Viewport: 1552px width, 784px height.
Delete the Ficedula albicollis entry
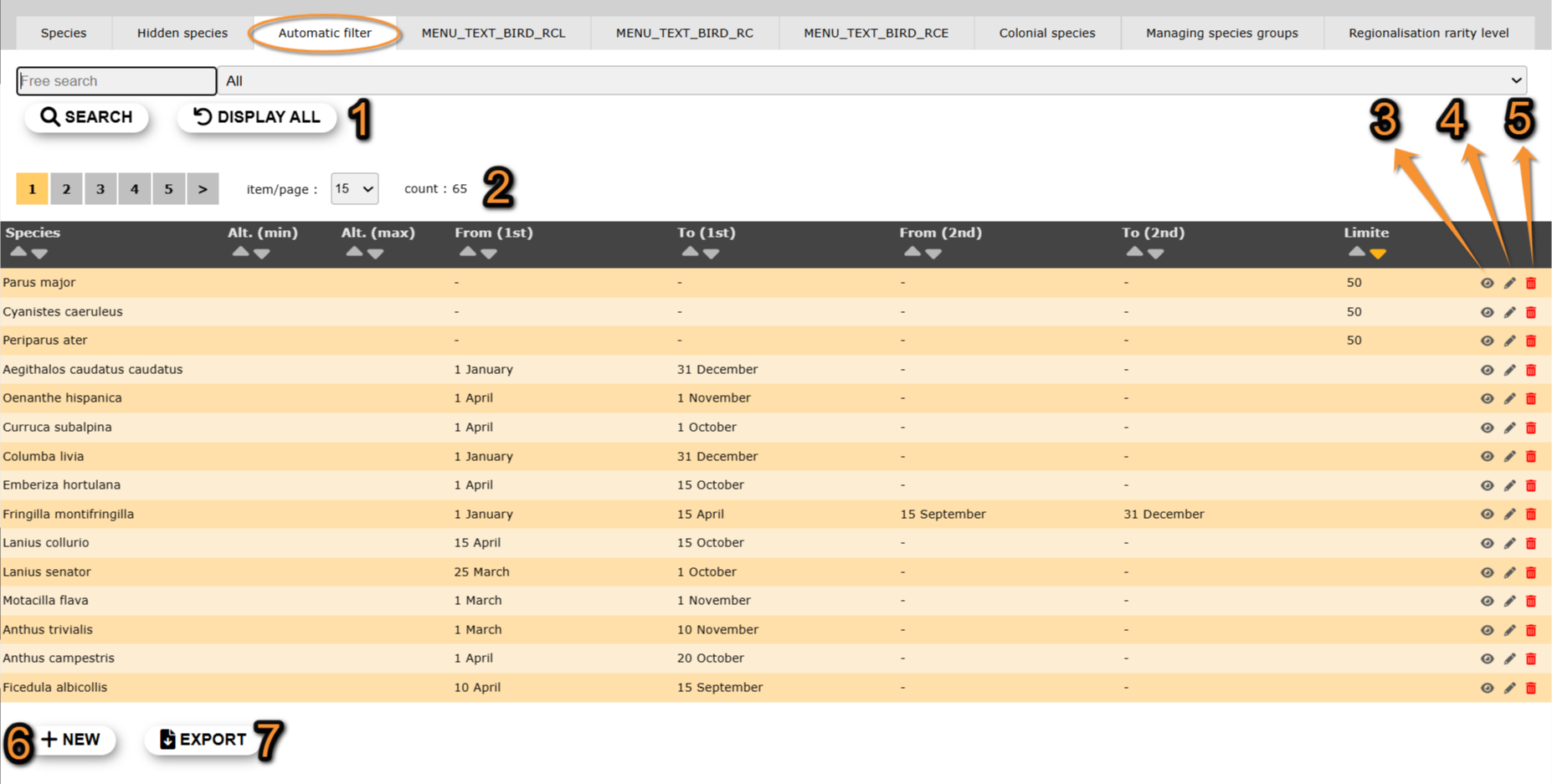1531,688
